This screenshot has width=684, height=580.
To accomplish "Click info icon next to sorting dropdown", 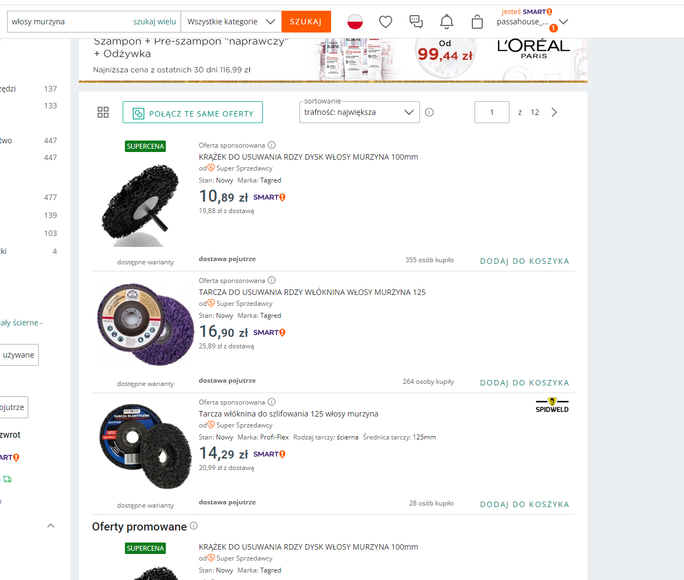I will pyautogui.click(x=429, y=112).
